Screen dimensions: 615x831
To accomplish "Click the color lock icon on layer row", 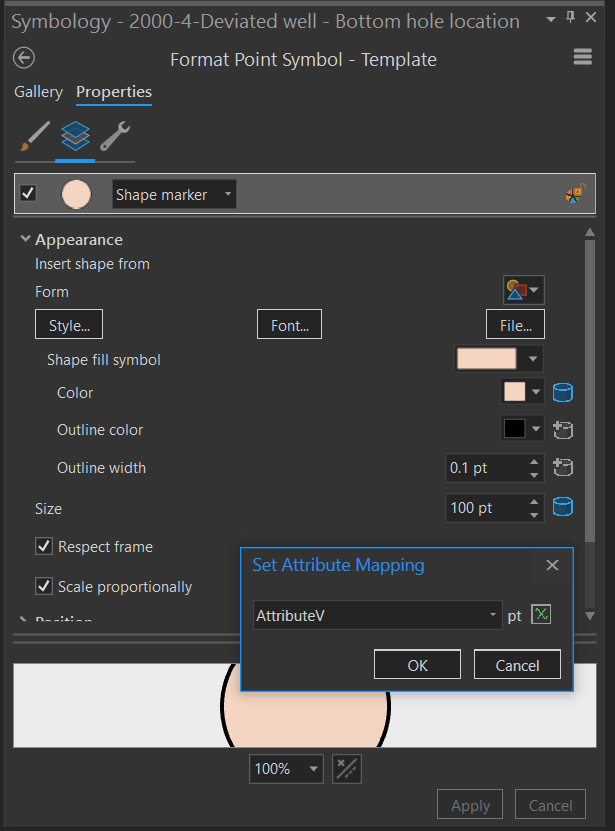I will pos(575,193).
